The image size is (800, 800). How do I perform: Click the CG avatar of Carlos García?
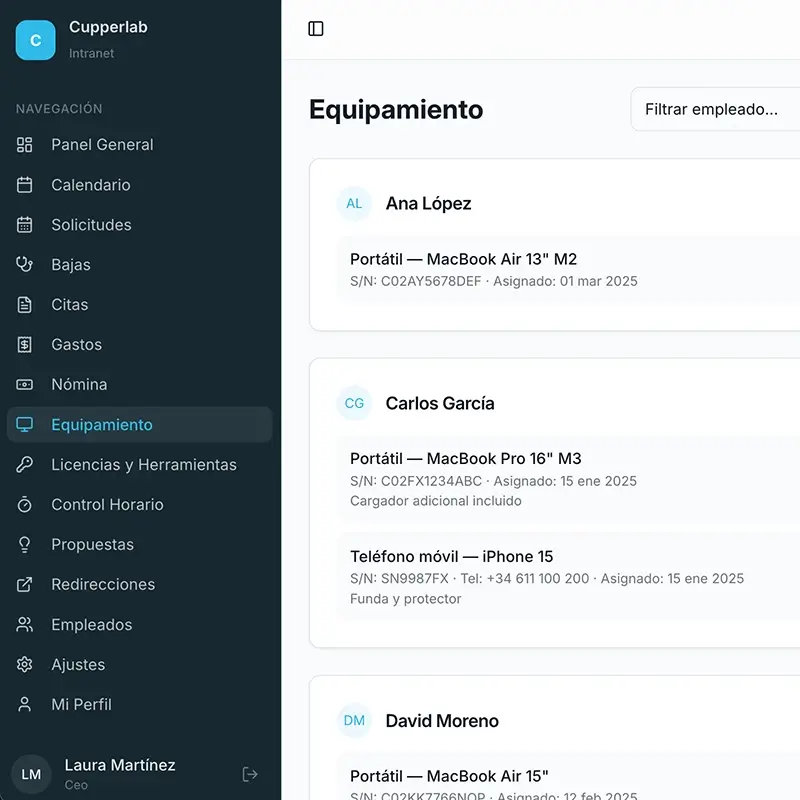354,403
